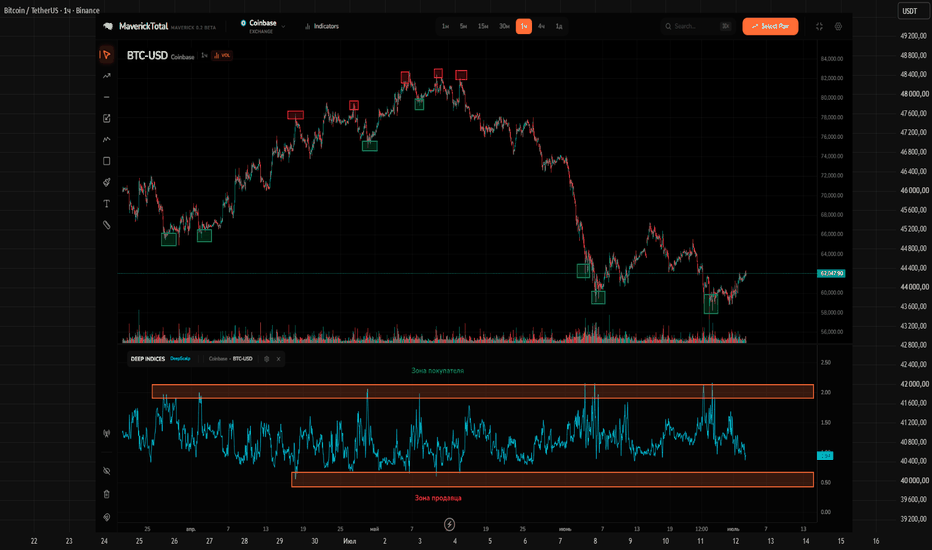
Task: Select the horizontal line tool
Action: (x=106, y=97)
